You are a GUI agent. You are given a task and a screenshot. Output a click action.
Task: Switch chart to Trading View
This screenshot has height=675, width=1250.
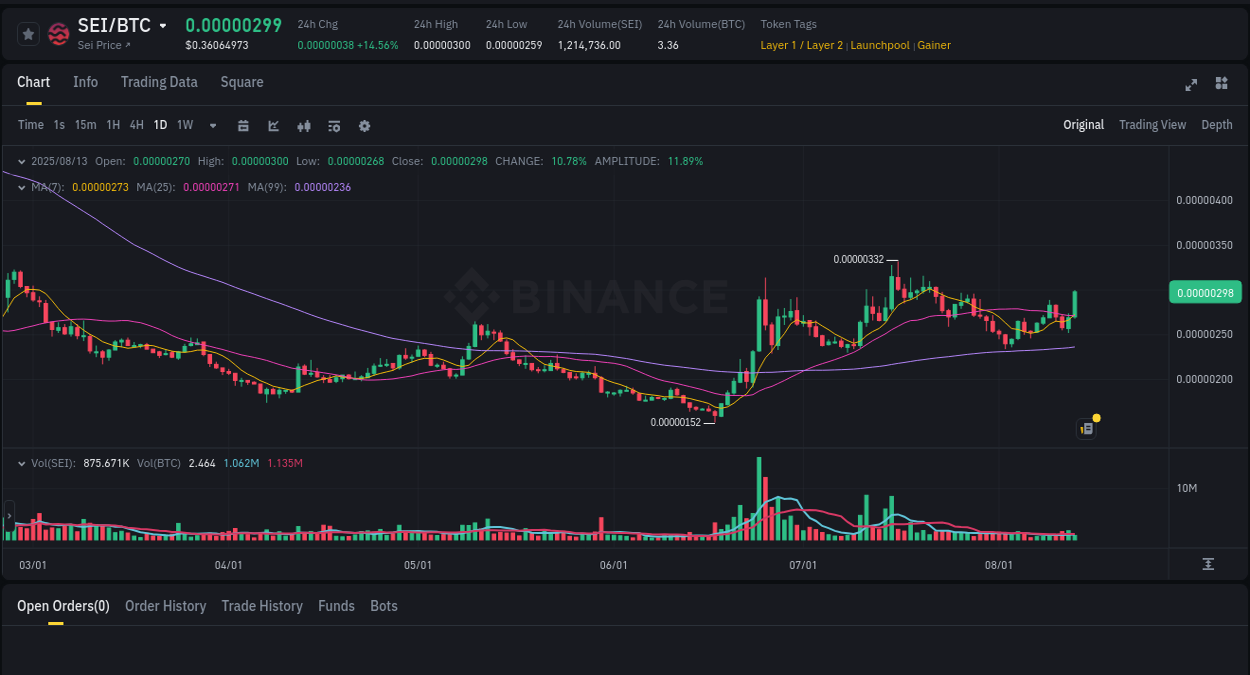[1152, 125]
